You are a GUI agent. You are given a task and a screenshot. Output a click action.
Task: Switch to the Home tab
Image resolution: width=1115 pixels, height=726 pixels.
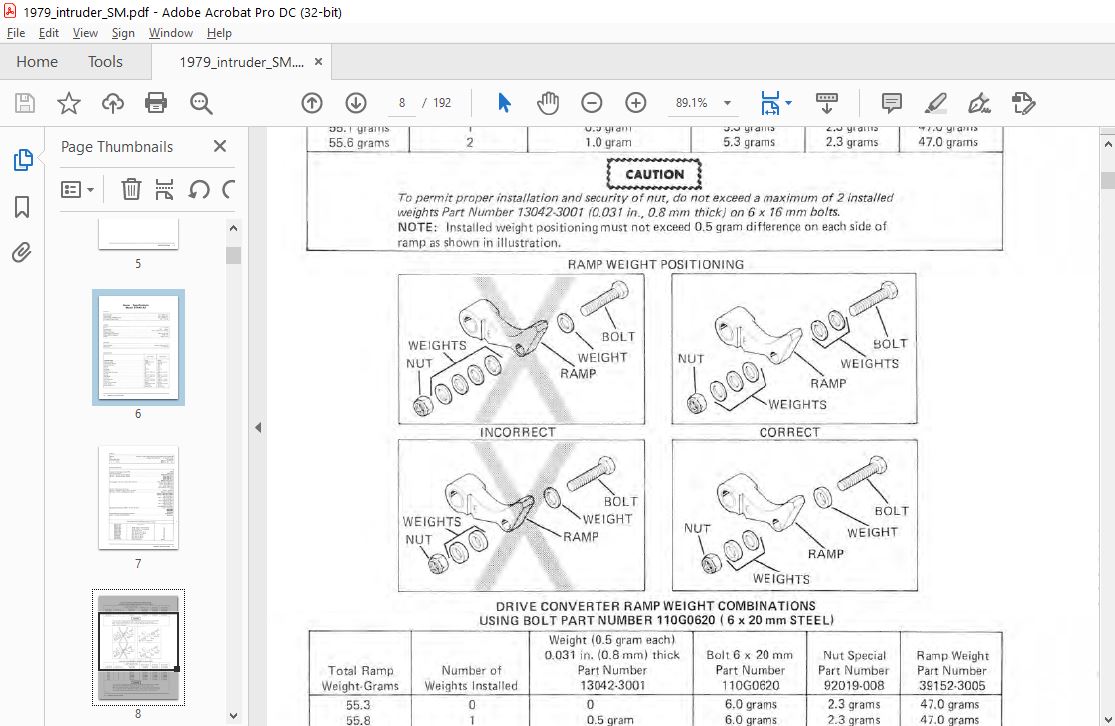tap(37, 62)
